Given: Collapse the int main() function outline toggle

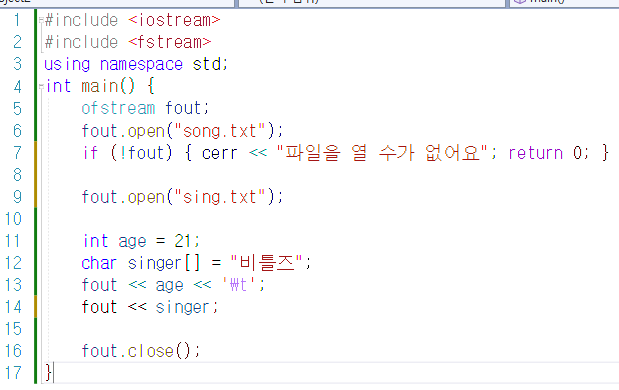Looking at the screenshot, I should tap(41, 86).
